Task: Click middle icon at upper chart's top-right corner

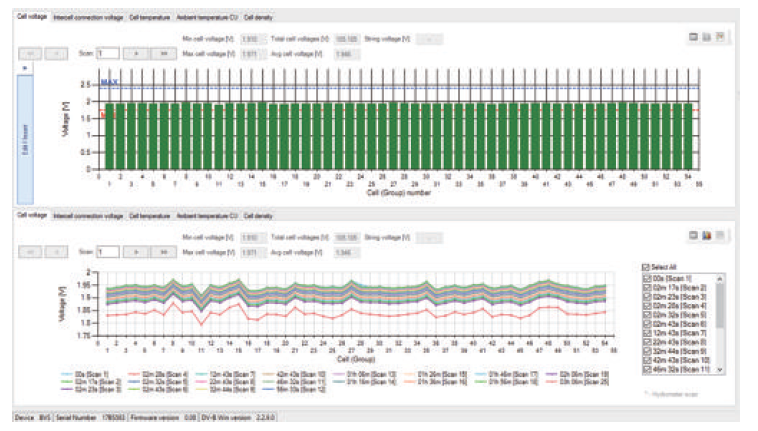Action: point(705,37)
